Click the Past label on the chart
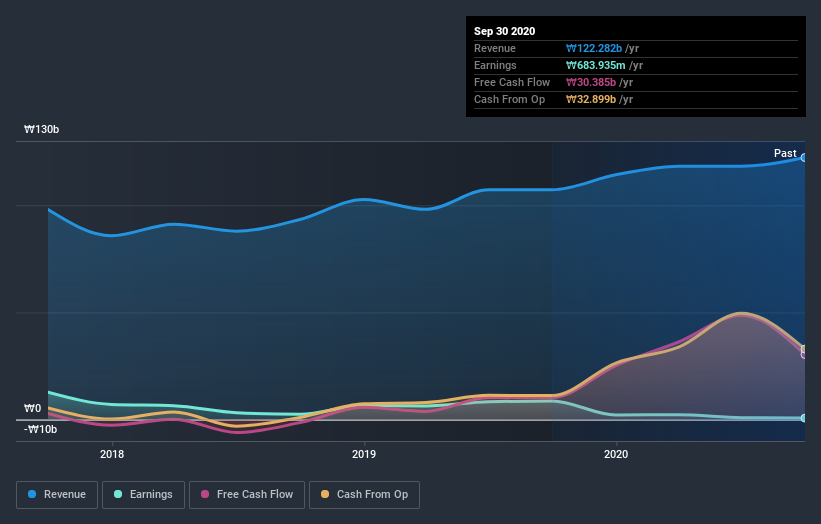821x524 pixels. click(x=785, y=153)
